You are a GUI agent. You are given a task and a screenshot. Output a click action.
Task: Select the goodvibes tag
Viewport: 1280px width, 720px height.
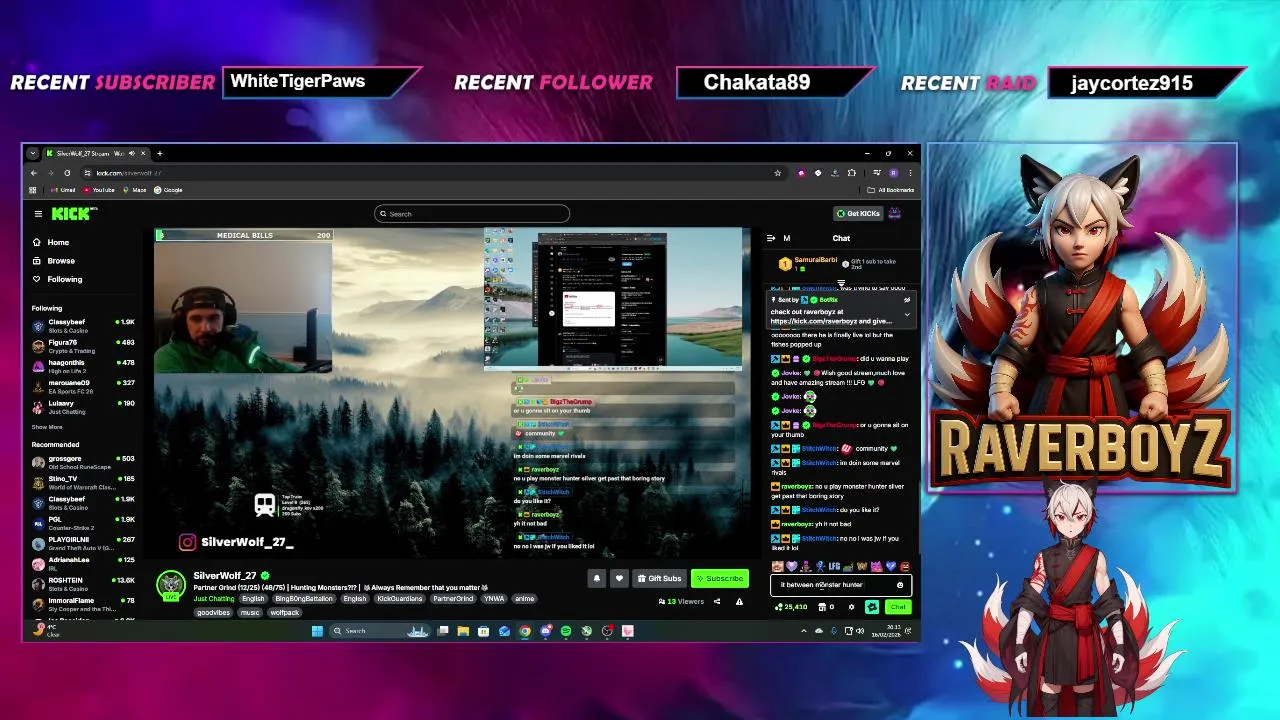coord(213,612)
